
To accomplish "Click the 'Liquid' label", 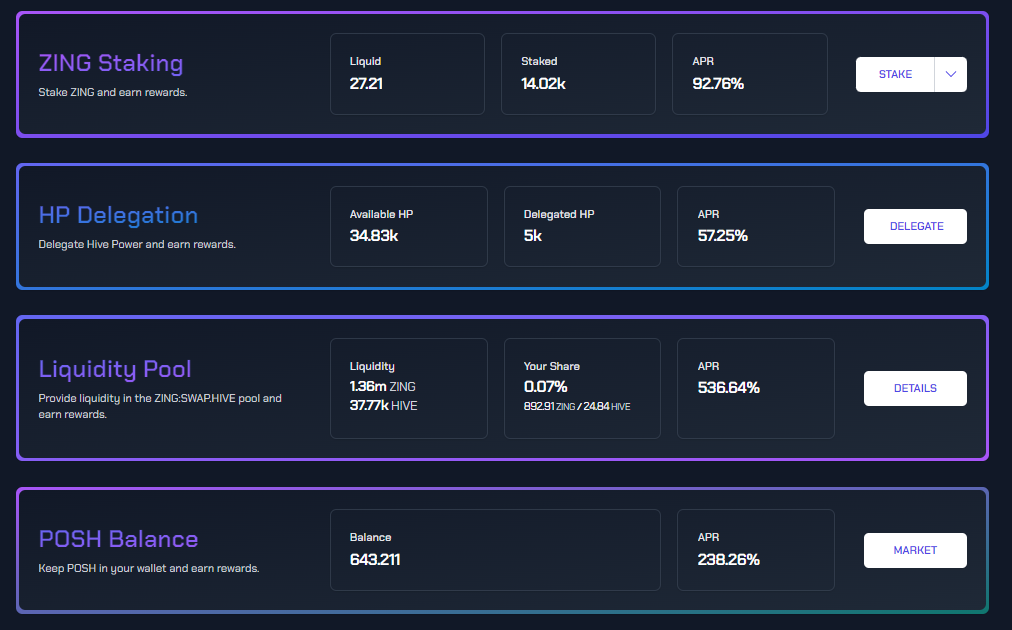I will pos(365,61).
